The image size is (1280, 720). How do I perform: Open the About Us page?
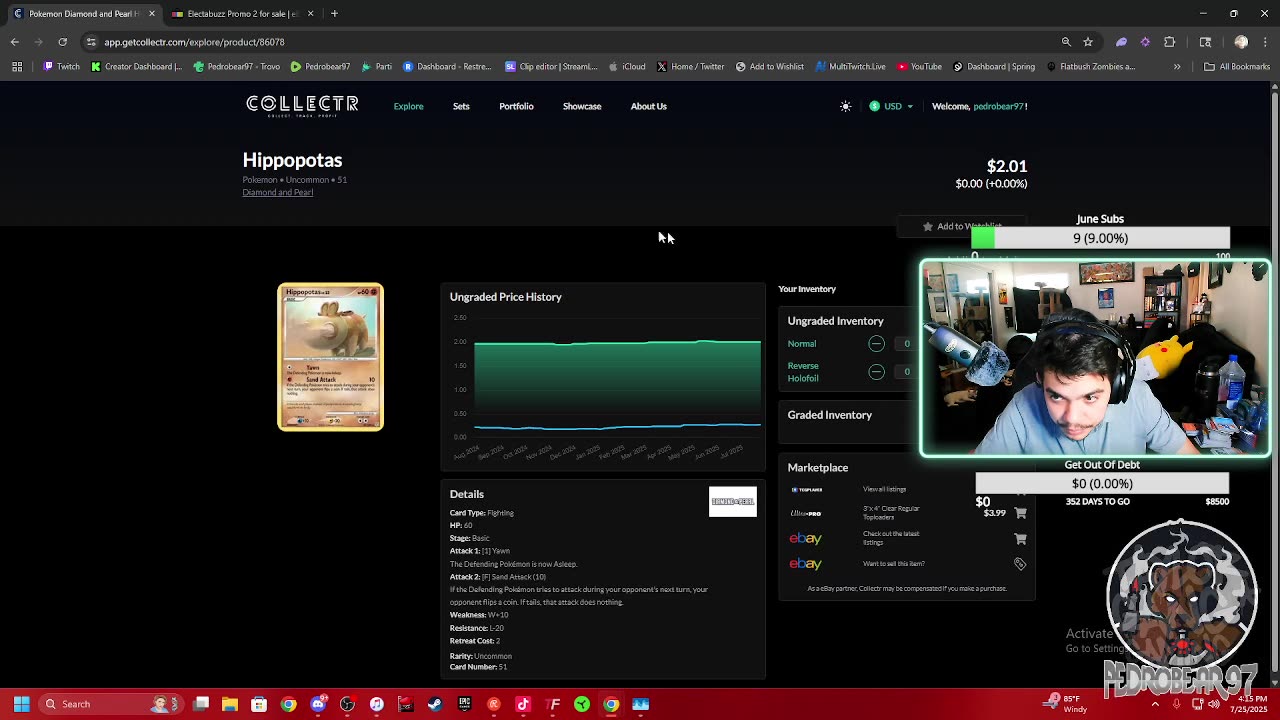click(648, 106)
